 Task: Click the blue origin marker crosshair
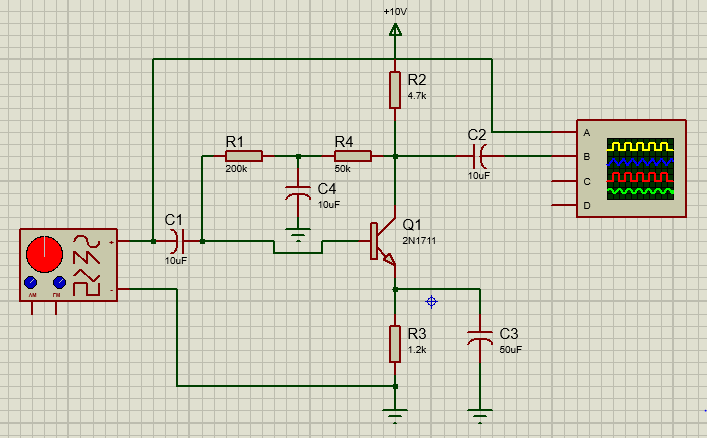tap(432, 301)
